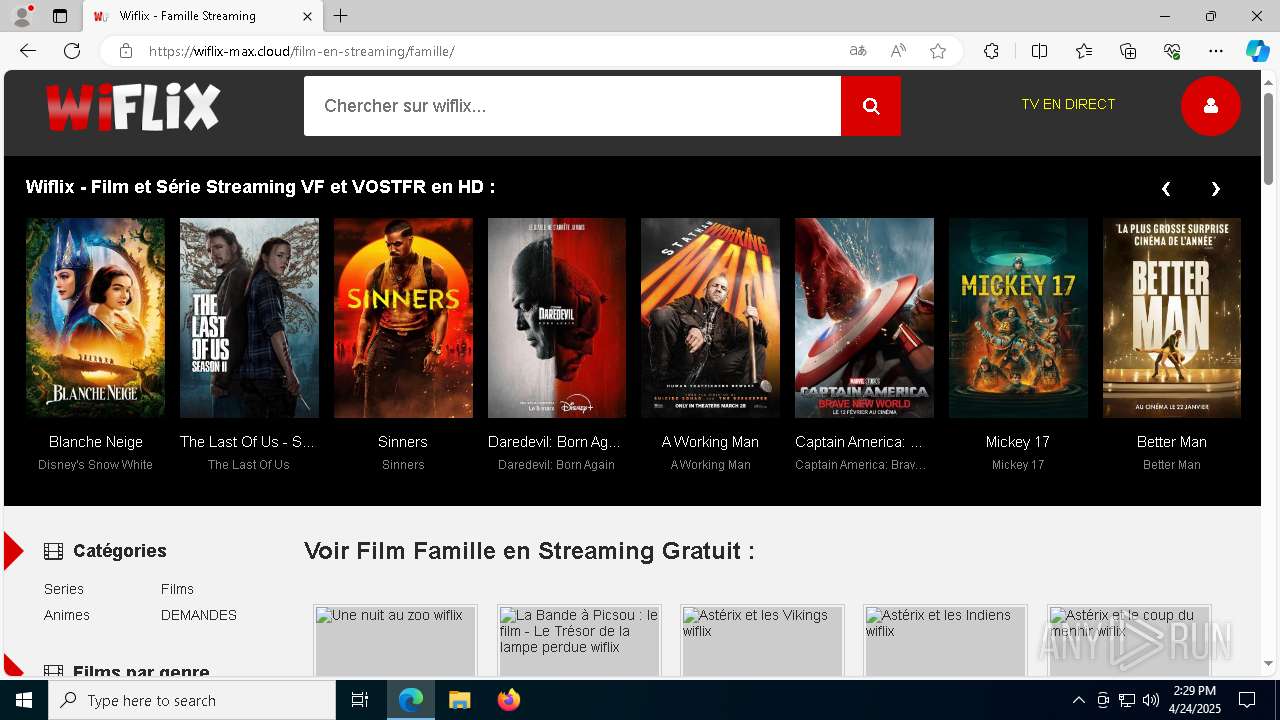This screenshot has width=1280, height=720.
Task: Open the Sinners movie poster
Action: [403, 318]
